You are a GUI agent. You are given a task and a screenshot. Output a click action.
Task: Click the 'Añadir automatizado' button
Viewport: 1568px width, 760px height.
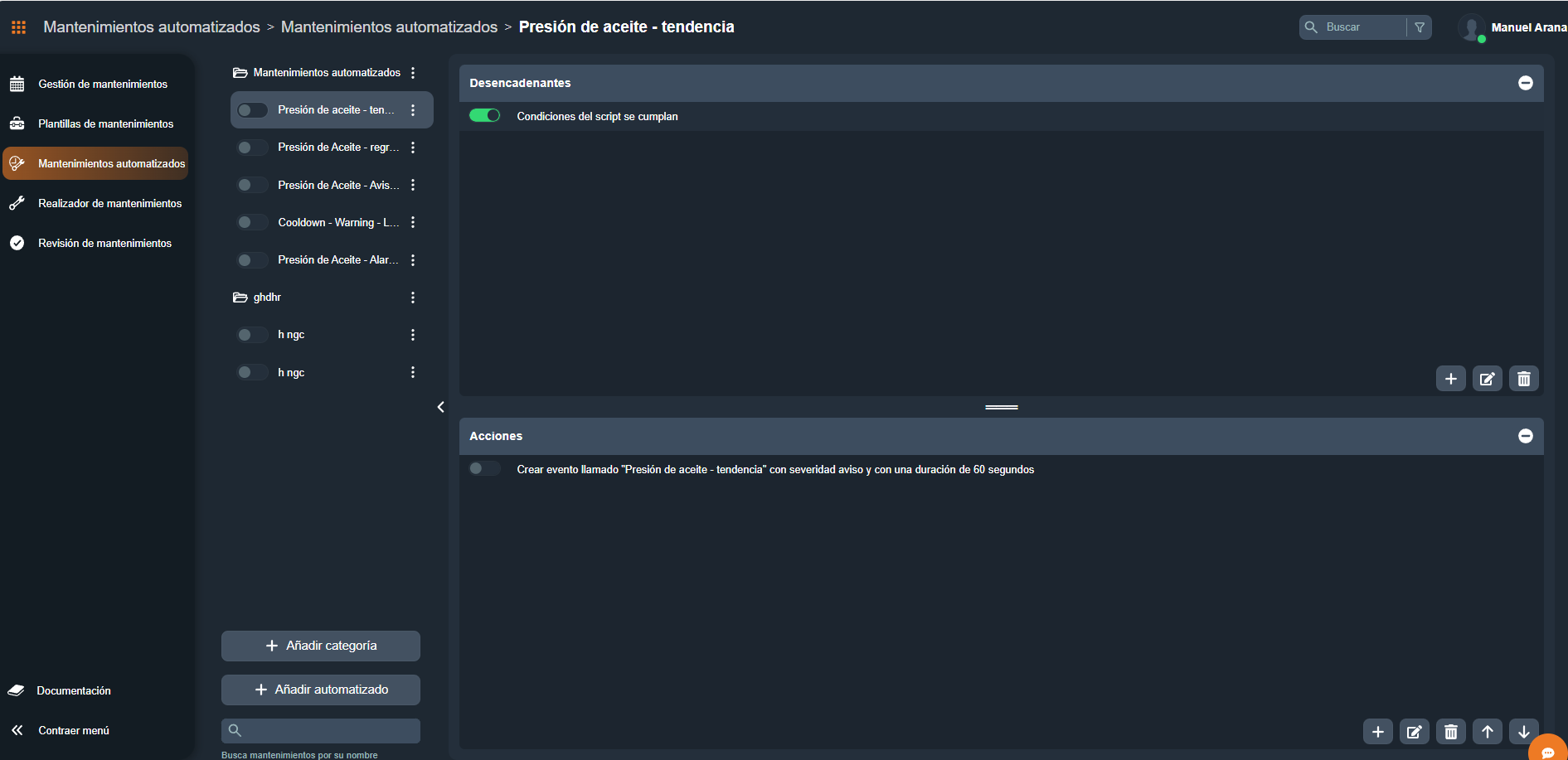(321, 690)
